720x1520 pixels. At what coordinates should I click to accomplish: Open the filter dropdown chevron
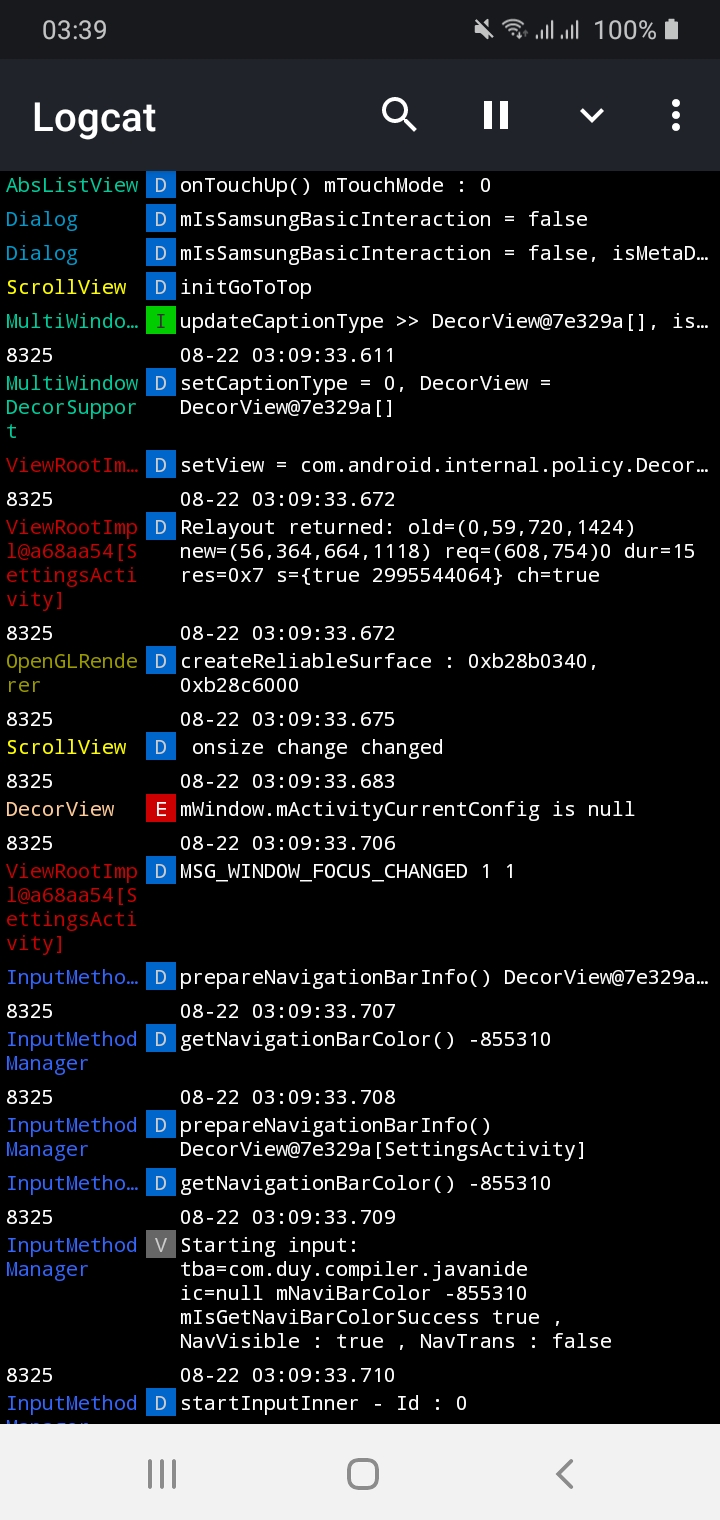click(x=591, y=115)
